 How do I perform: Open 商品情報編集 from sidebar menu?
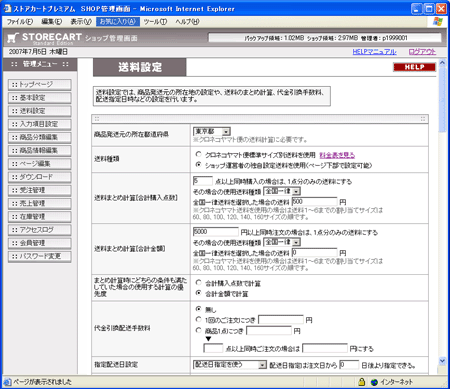coord(40,151)
